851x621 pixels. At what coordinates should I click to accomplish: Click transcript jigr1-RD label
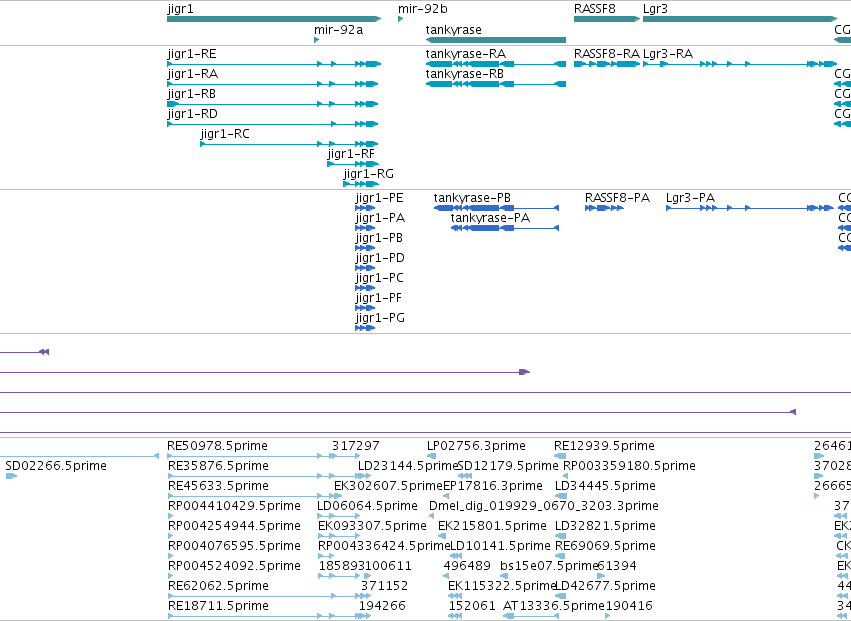tap(193, 114)
